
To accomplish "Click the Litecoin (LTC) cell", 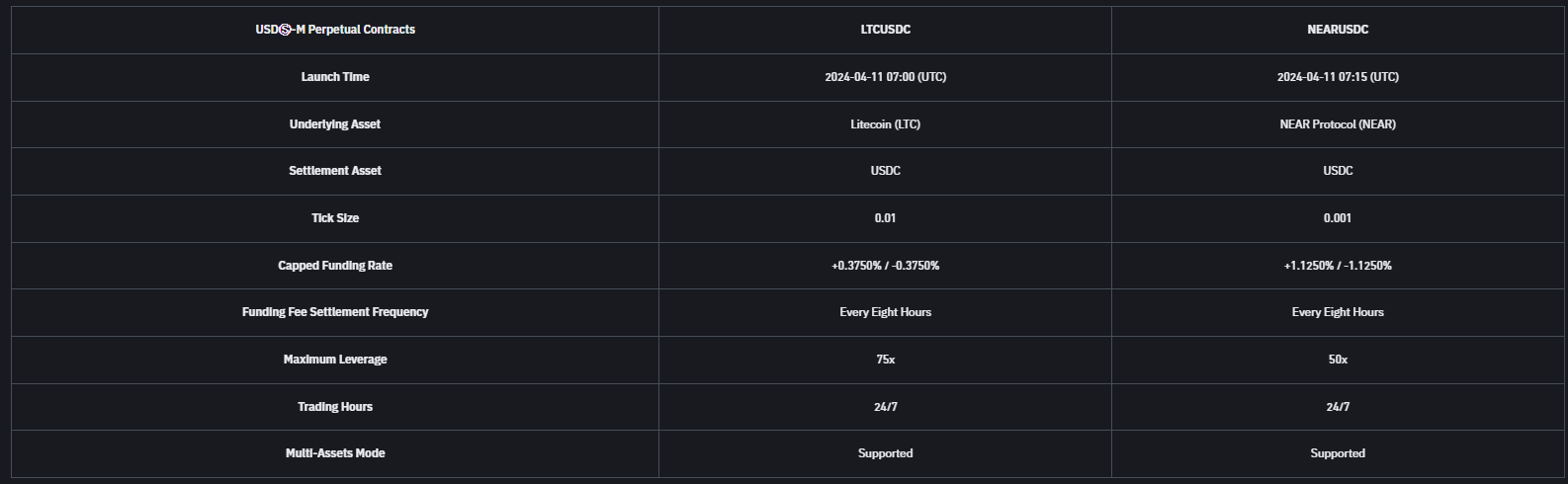I will pos(885,124).
